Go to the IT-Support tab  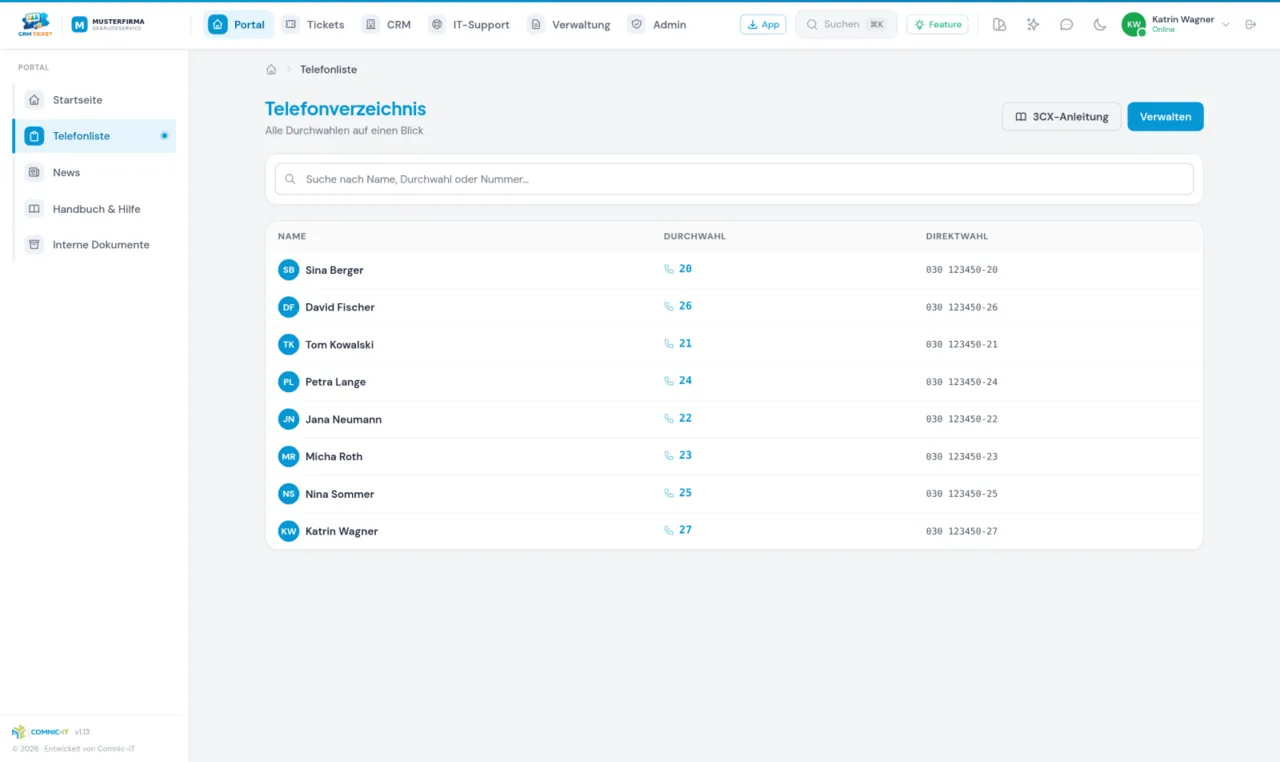pyautogui.click(x=469, y=24)
